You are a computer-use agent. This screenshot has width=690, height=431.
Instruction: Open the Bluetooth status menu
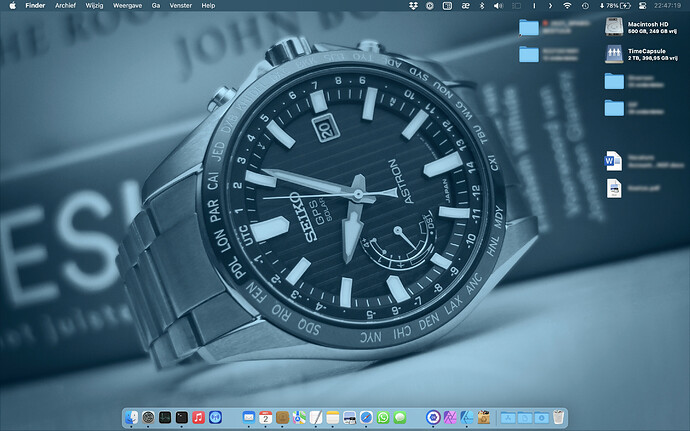[x=481, y=6]
